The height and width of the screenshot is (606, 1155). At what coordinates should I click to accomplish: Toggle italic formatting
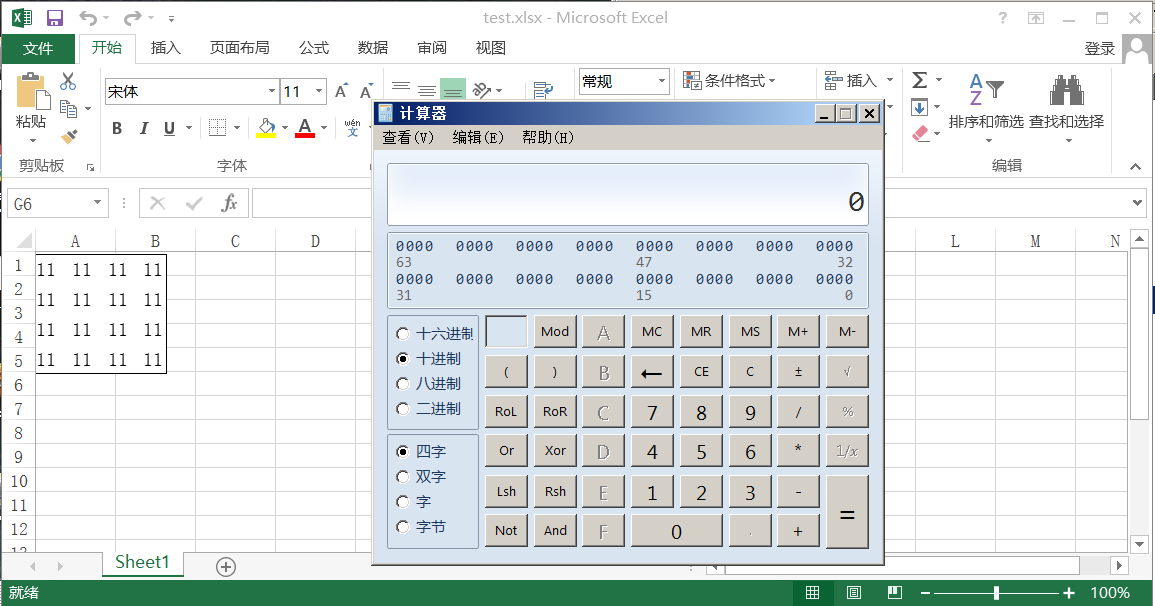coord(144,128)
